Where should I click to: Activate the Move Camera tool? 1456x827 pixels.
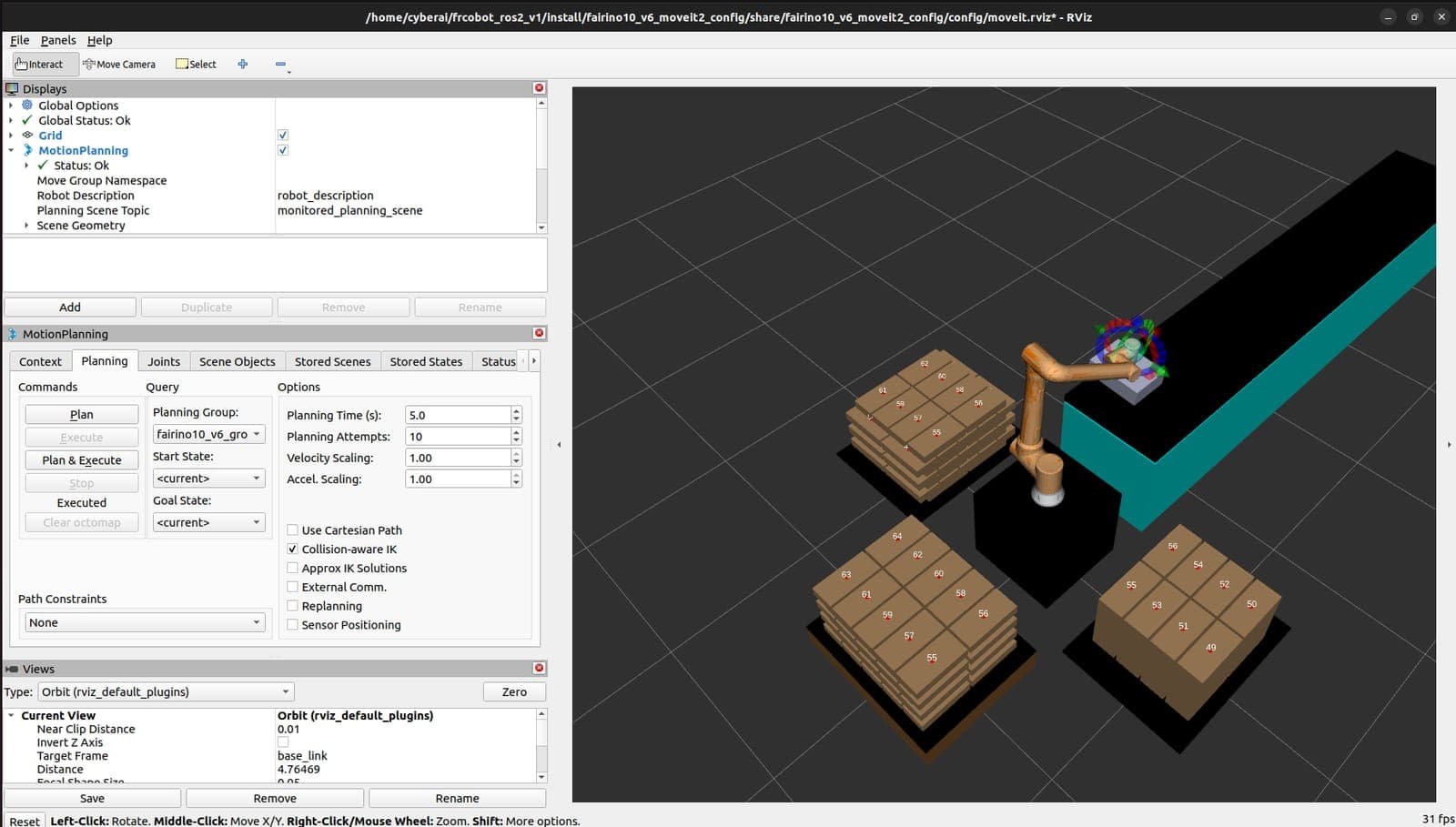(119, 64)
